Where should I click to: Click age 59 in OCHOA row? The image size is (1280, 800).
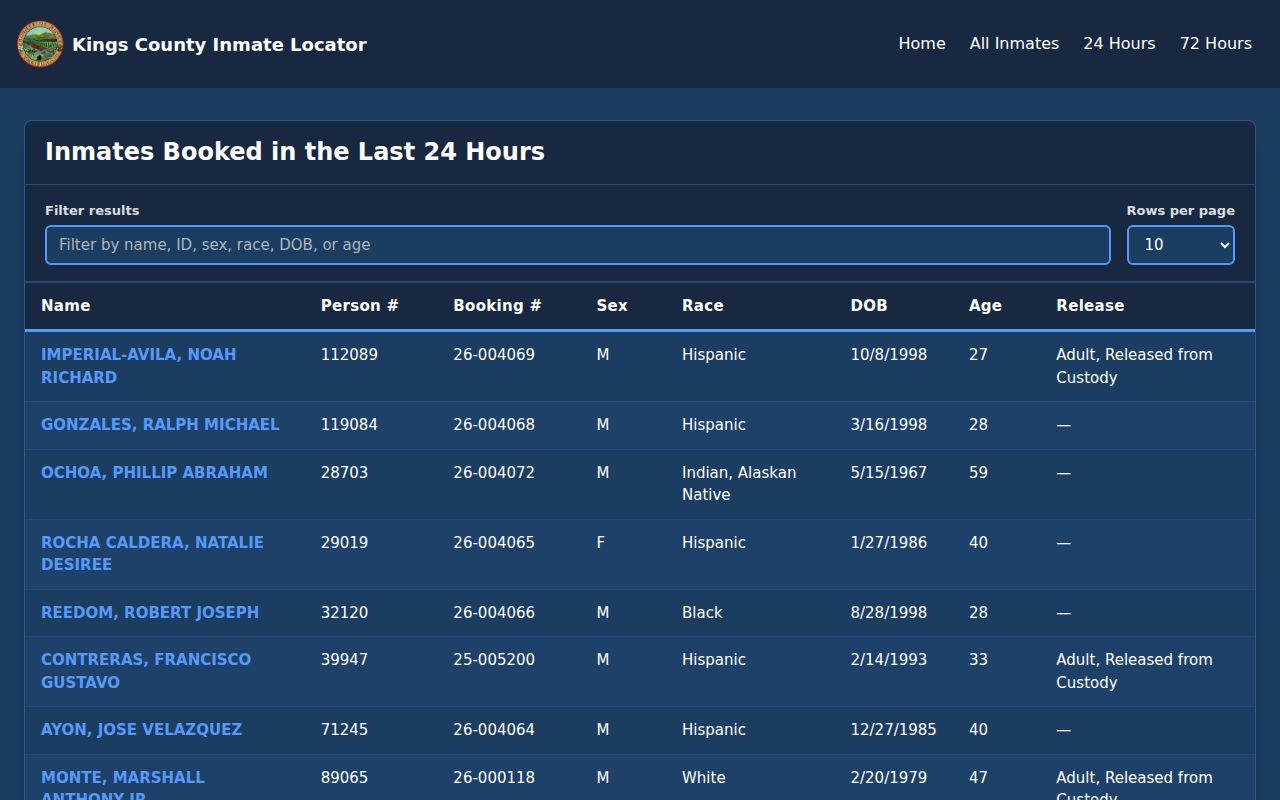[x=978, y=472]
